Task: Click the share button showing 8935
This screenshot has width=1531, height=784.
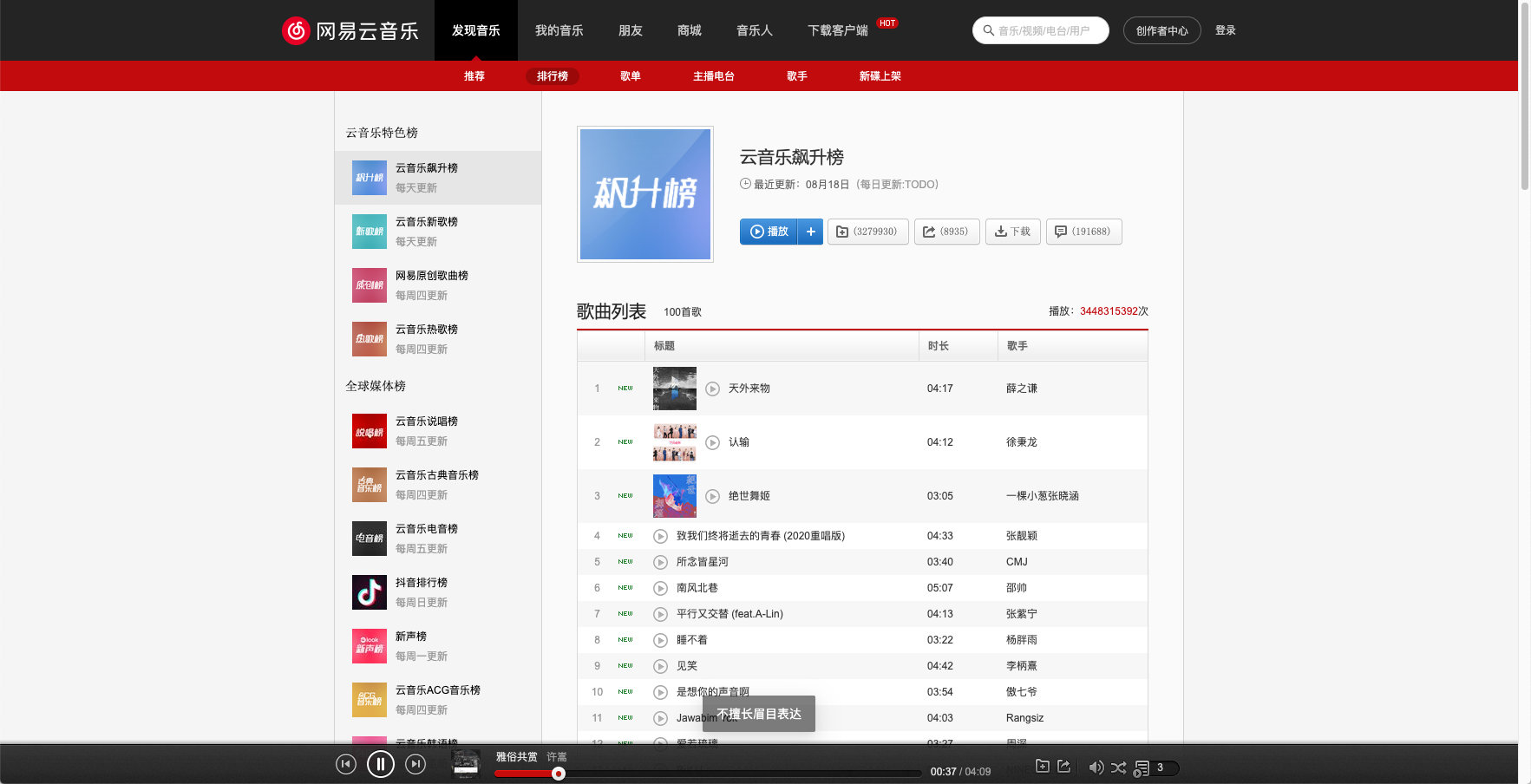Action: coord(947,232)
